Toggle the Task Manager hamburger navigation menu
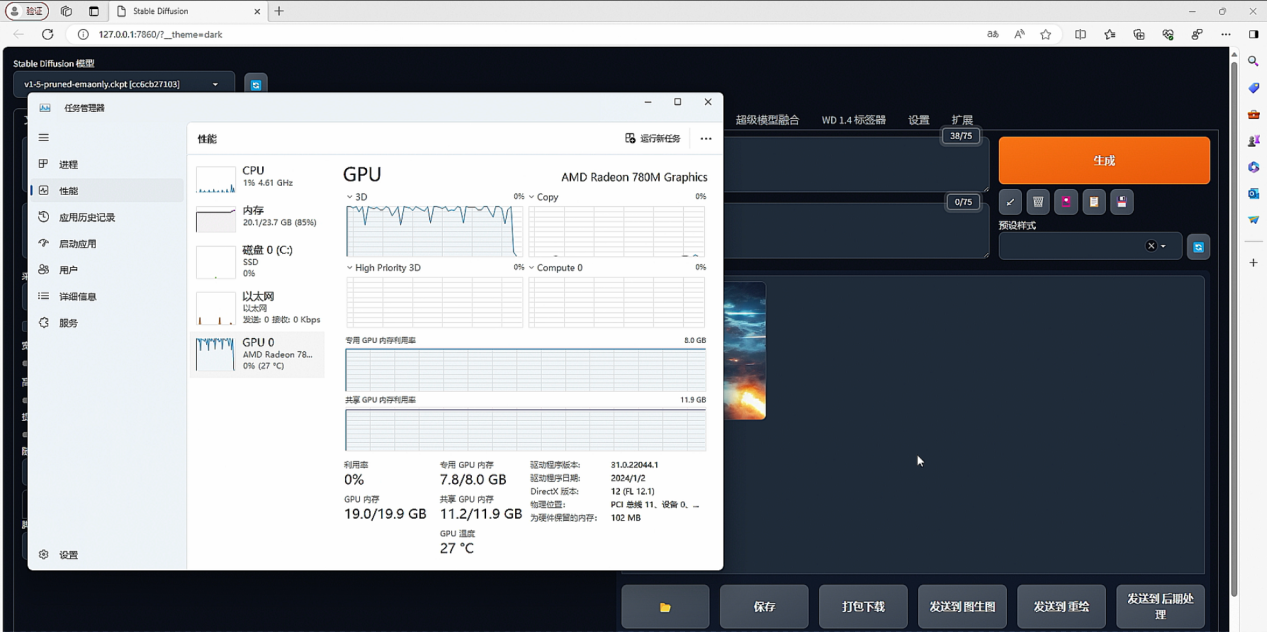 [x=44, y=138]
